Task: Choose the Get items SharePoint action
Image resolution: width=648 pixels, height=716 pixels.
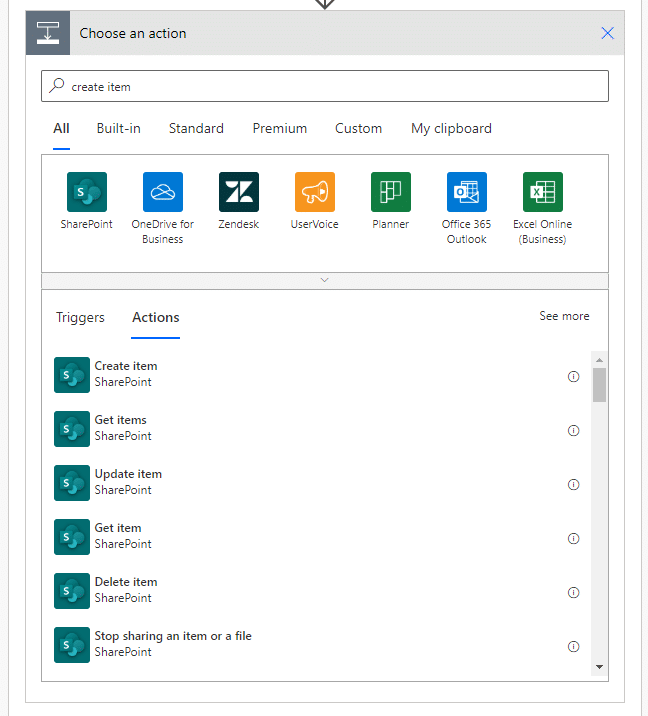Action: click(x=317, y=429)
